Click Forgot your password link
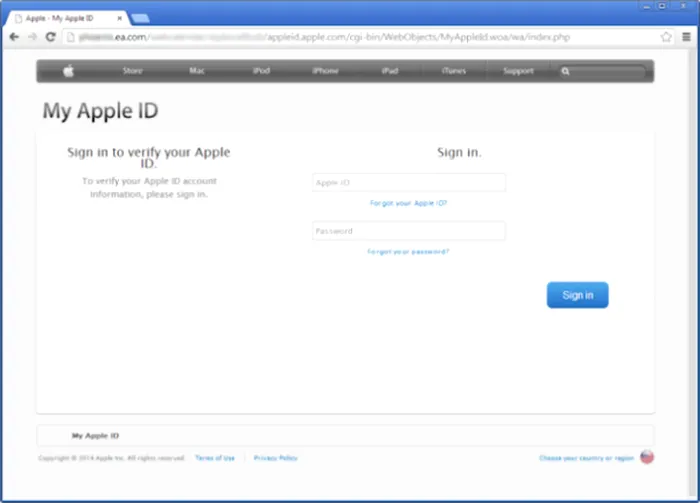 (408, 252)
